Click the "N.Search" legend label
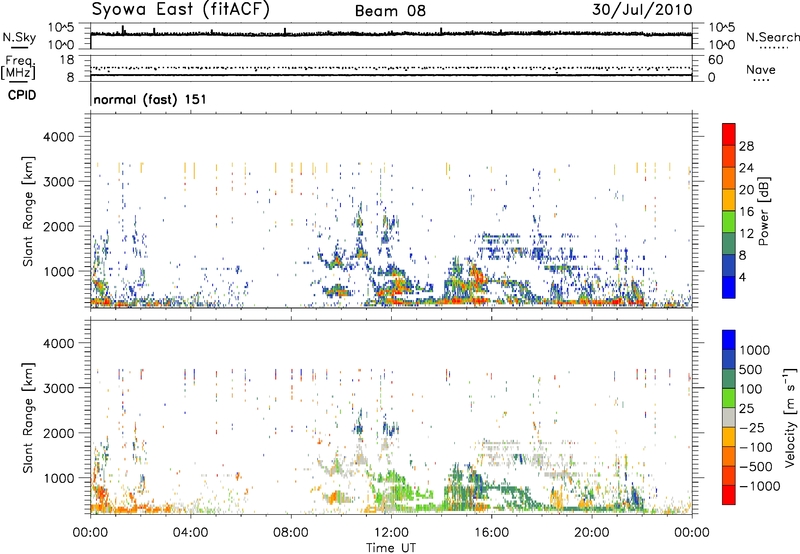 coord(772,37)
